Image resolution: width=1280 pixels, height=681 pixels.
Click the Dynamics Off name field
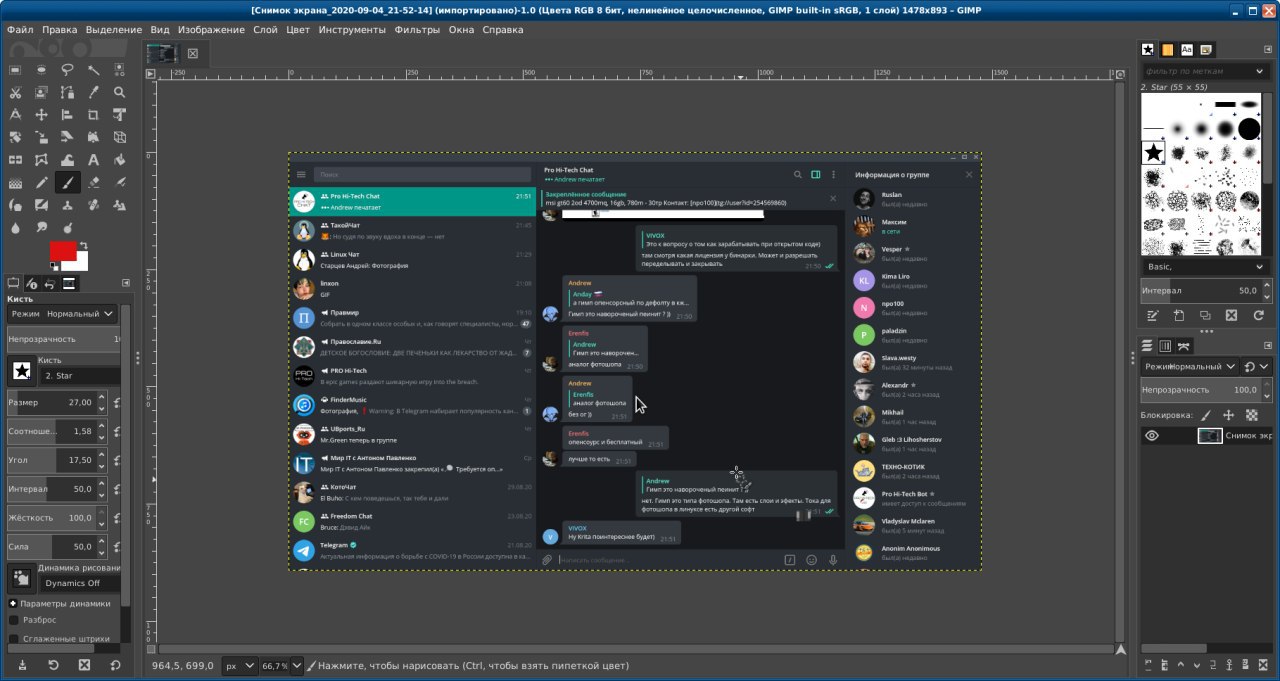pyautogui.click(x=80, y=583)
